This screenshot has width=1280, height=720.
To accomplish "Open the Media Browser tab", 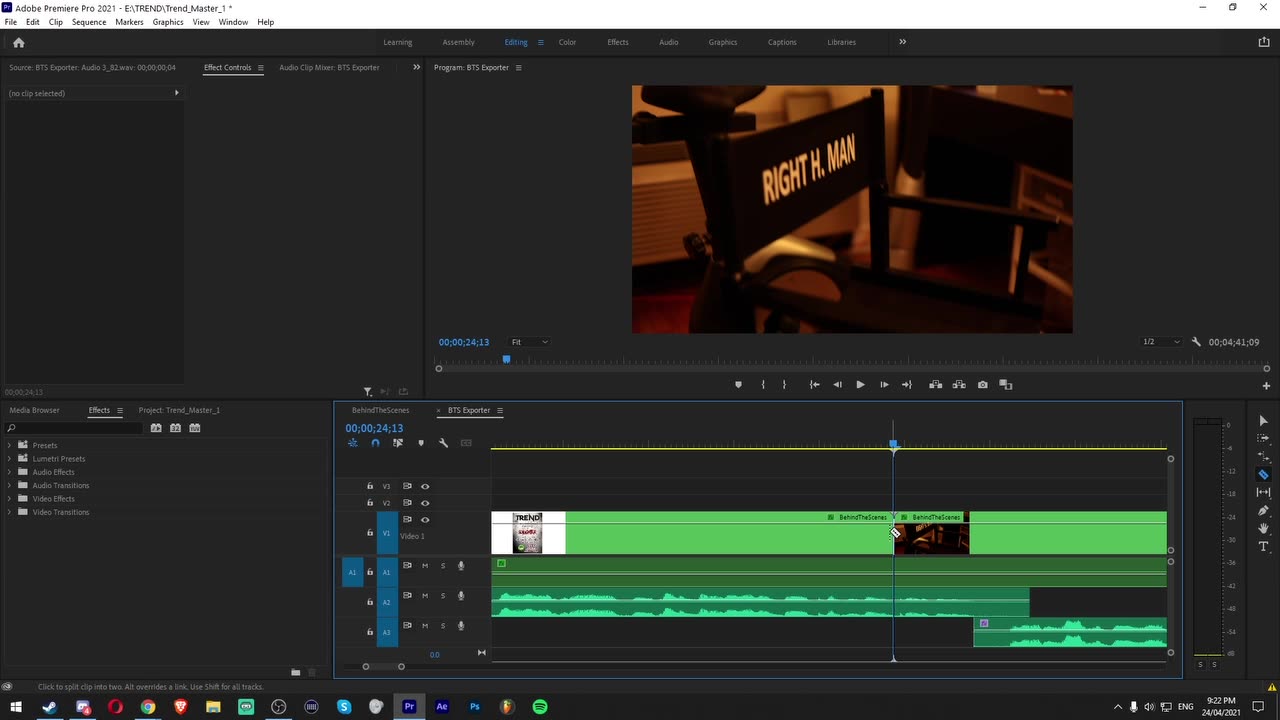I will tap(34, 410).
